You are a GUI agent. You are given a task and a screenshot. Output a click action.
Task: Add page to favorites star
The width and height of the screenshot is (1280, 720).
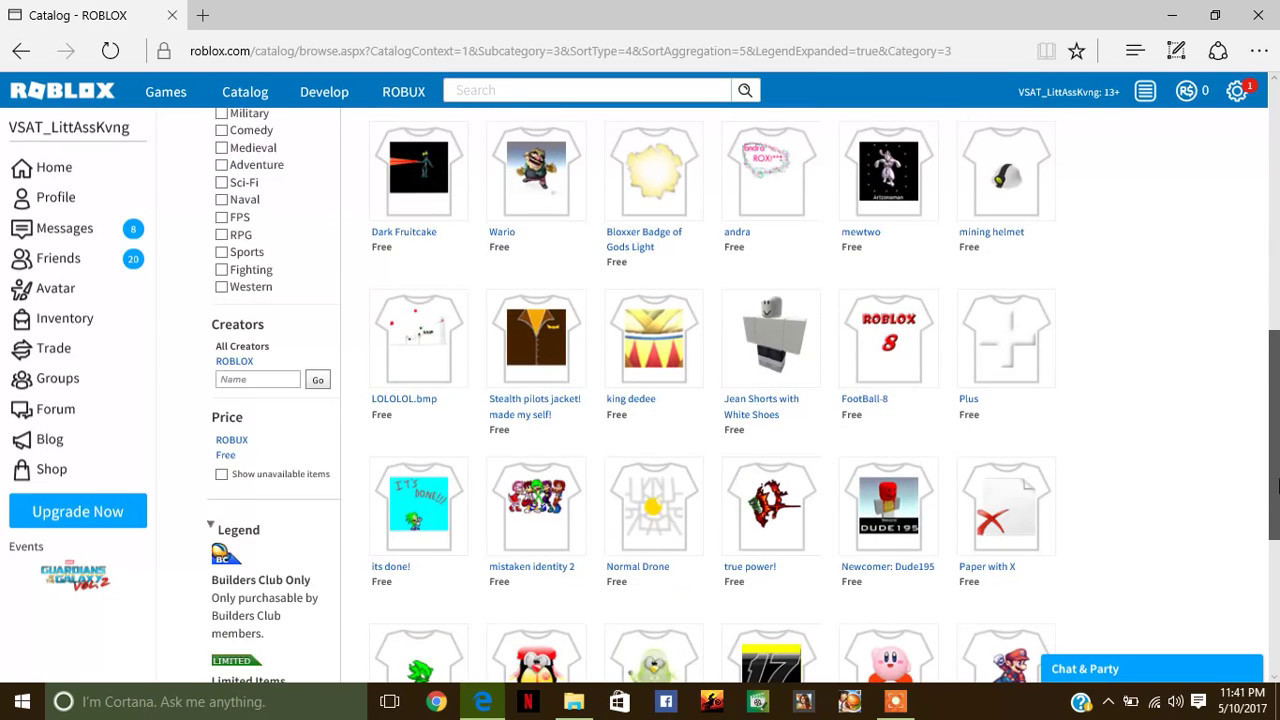point(1076,51)
